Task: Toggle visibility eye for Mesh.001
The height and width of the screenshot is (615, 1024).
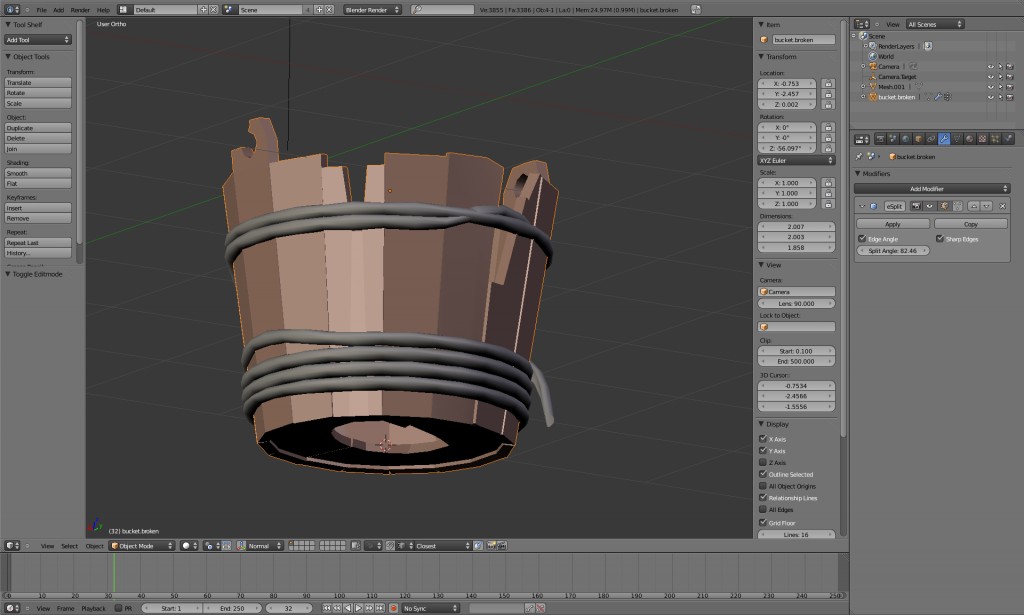Action: tap(990, 87)
